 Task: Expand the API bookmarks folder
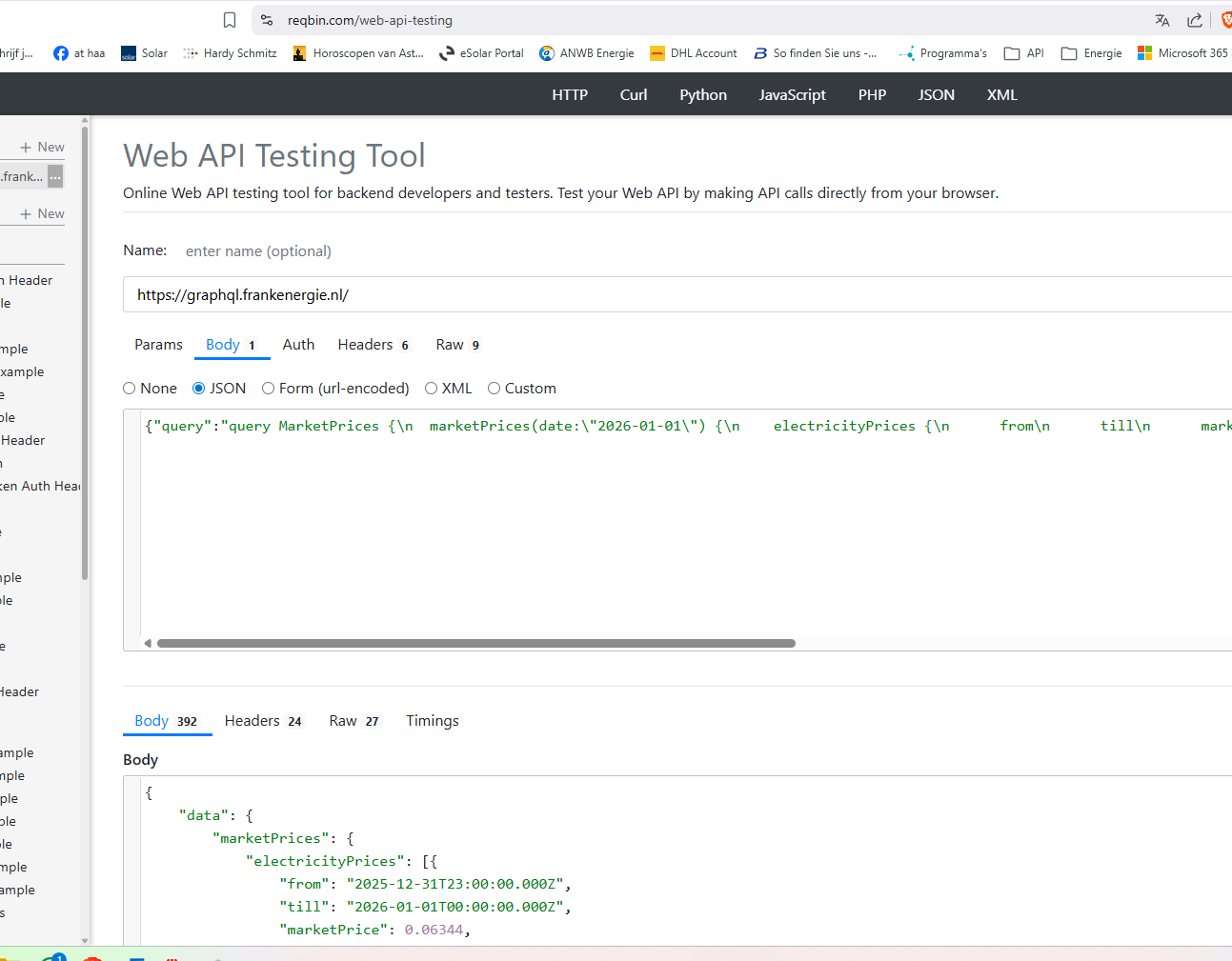[1024, 53]
